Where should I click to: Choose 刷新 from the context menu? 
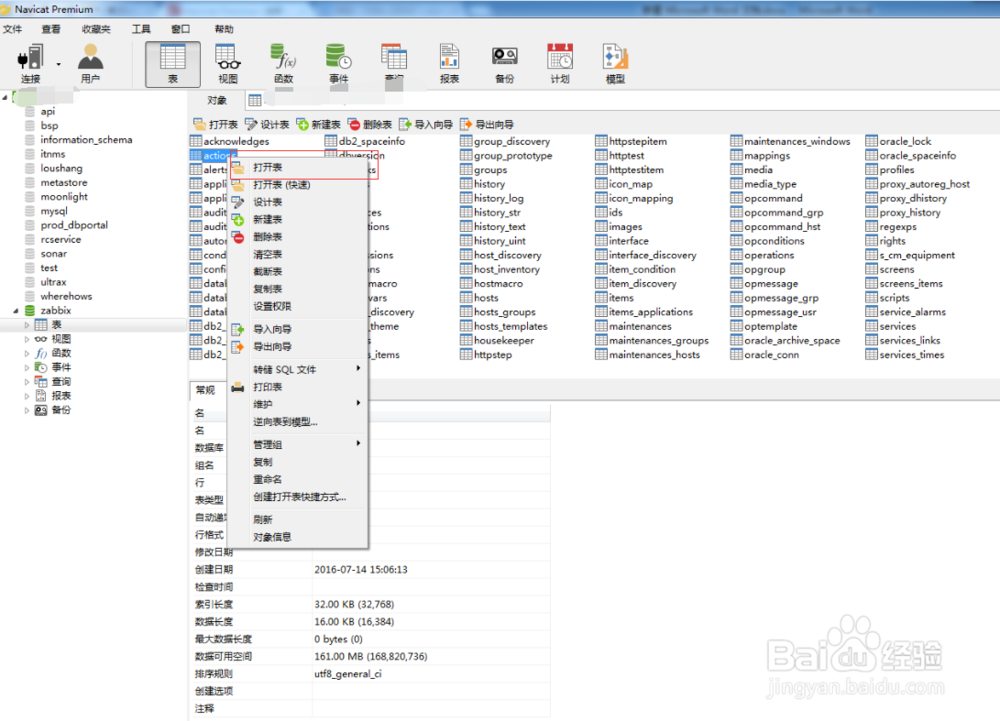pos(298,520)
